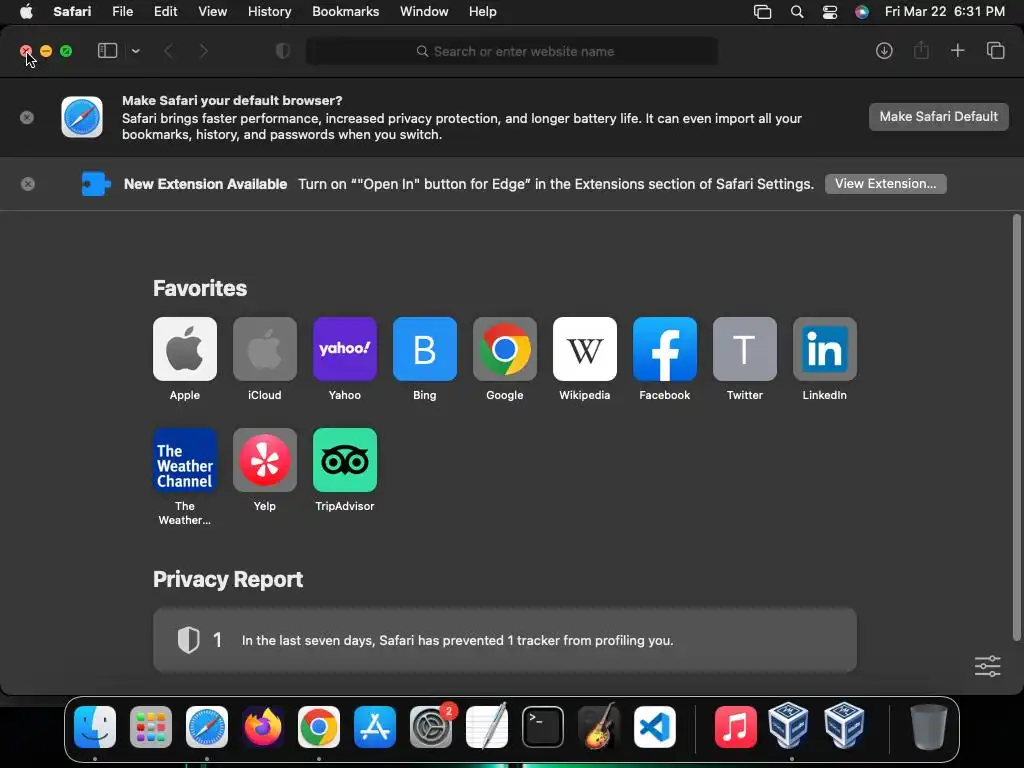
Task: Open the TripAdvisor favorite
Action: coord(345,460)
